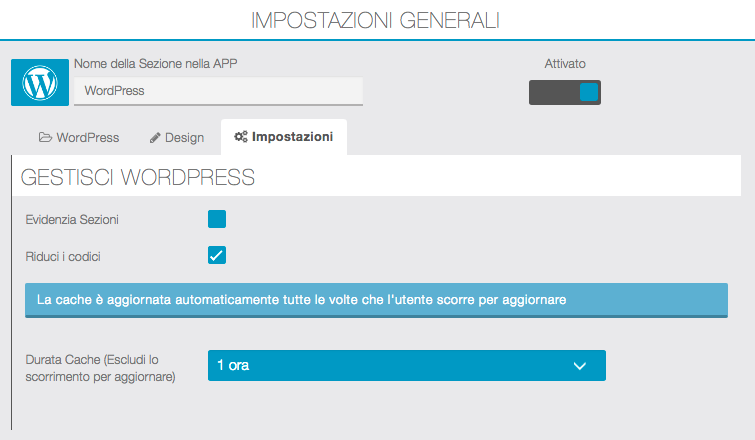Click the gears icon on Impostazioni tab
Viewport: 755px width, 440px height.
[240, 137]
